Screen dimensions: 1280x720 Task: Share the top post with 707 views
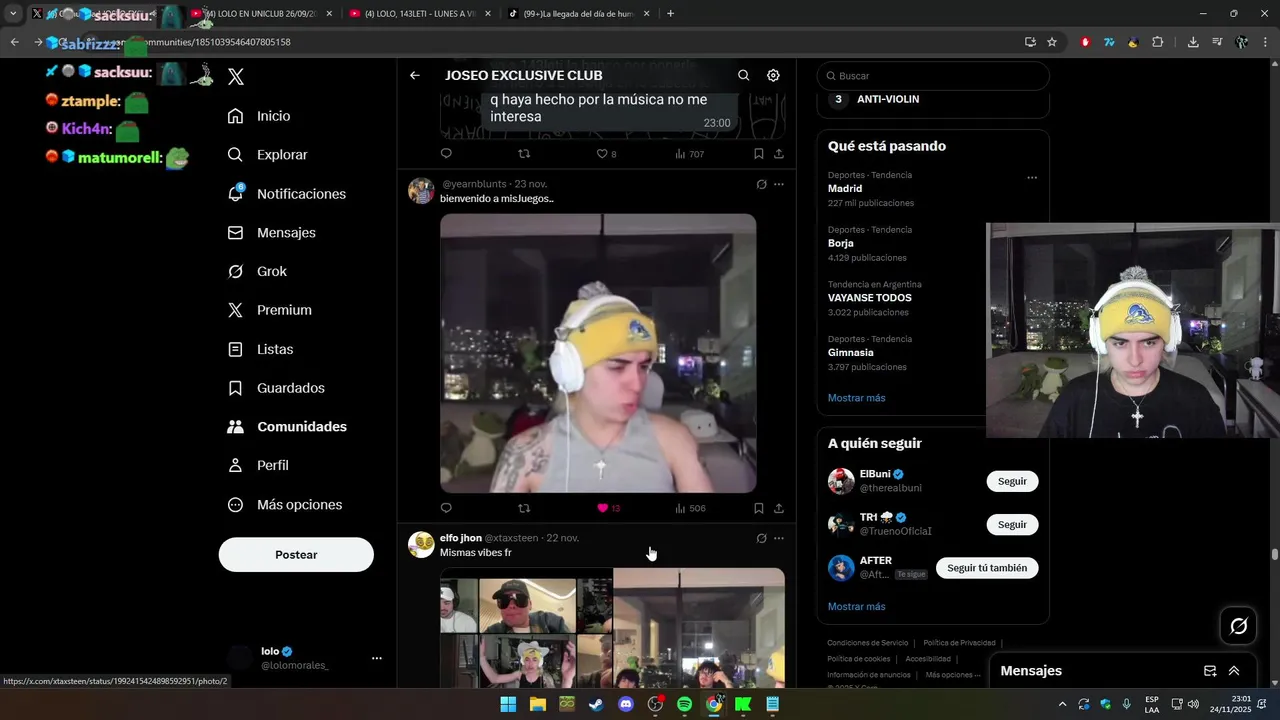779,154
